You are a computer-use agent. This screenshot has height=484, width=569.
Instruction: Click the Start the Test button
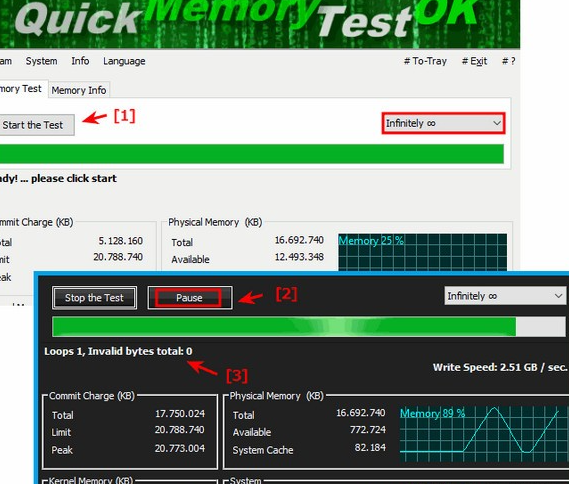point(35,125)
